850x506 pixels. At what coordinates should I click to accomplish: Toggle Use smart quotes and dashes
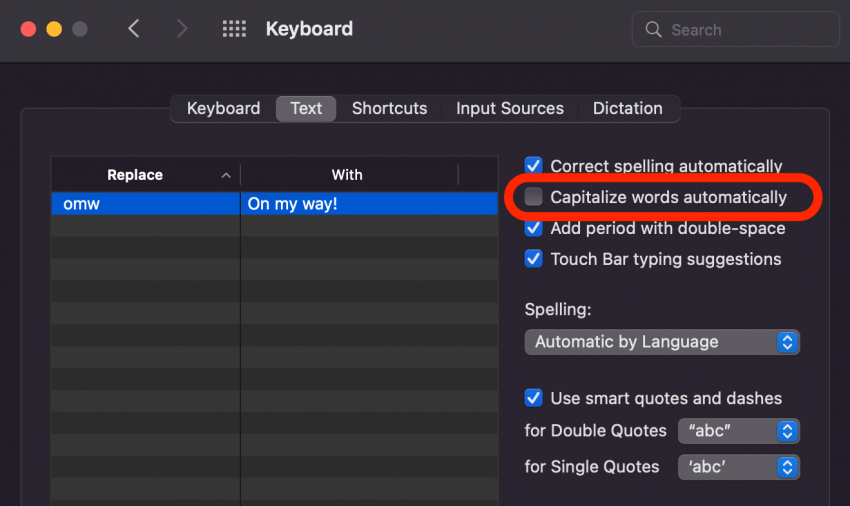point(533,398)
